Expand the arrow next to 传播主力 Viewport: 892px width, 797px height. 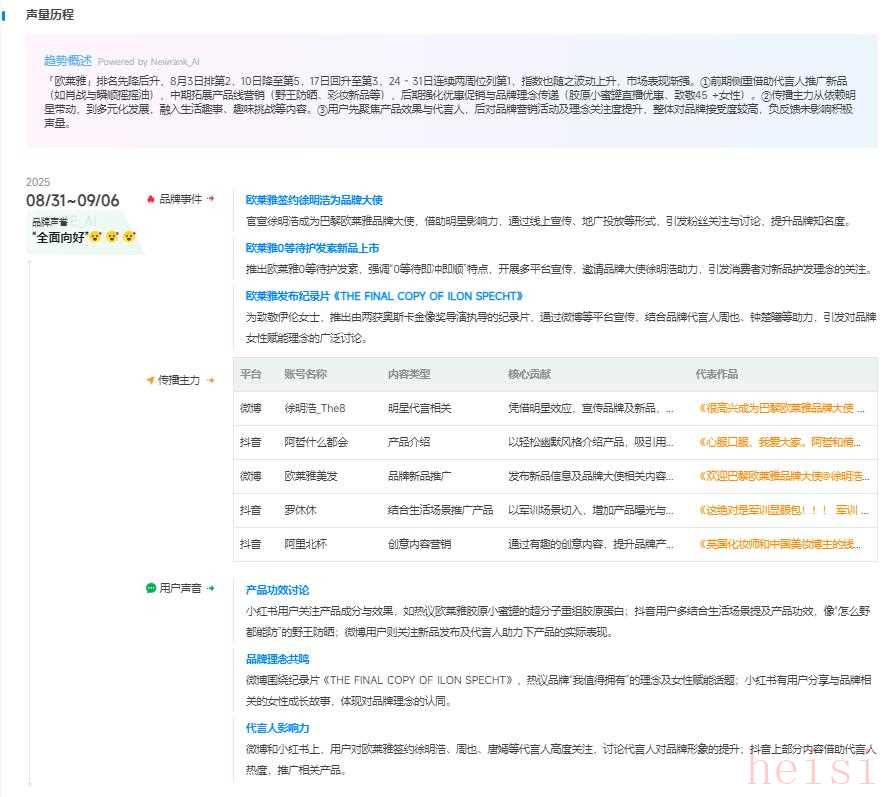[x=211, y=380]
